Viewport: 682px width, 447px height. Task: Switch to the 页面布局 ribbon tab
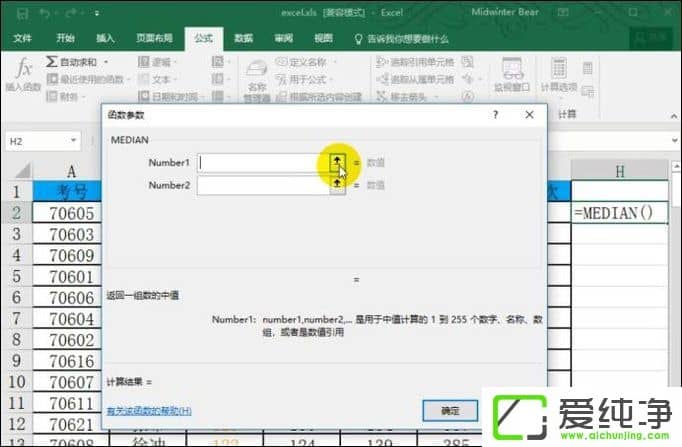point(154,38)
